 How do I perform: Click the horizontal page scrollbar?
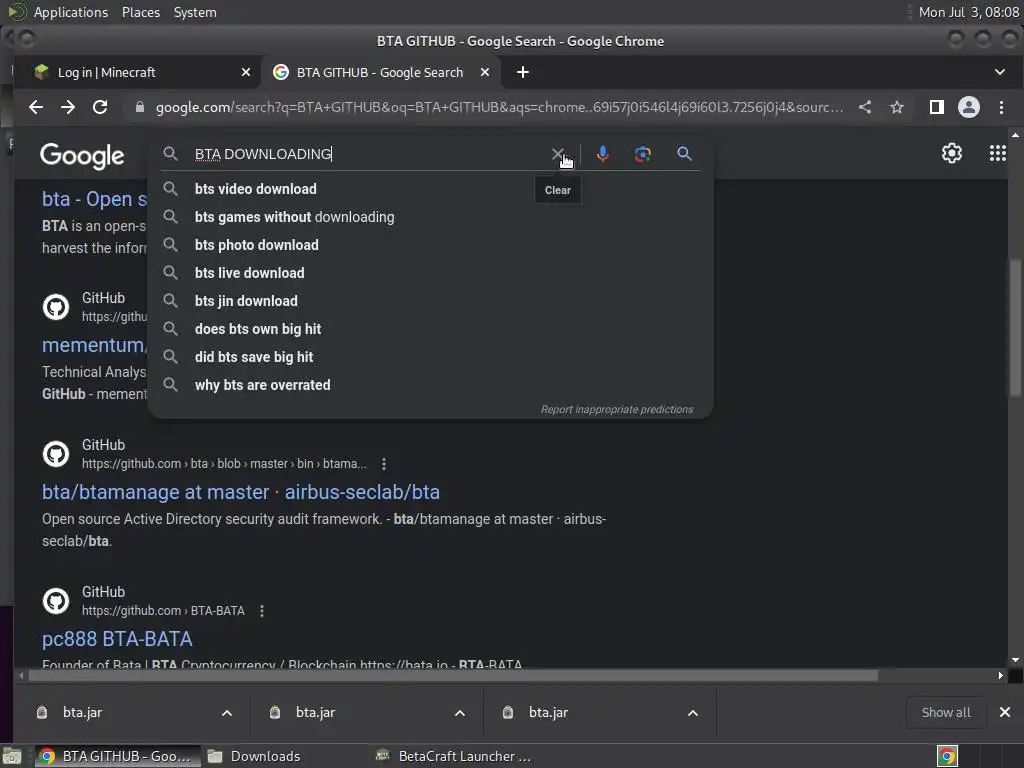453,675
